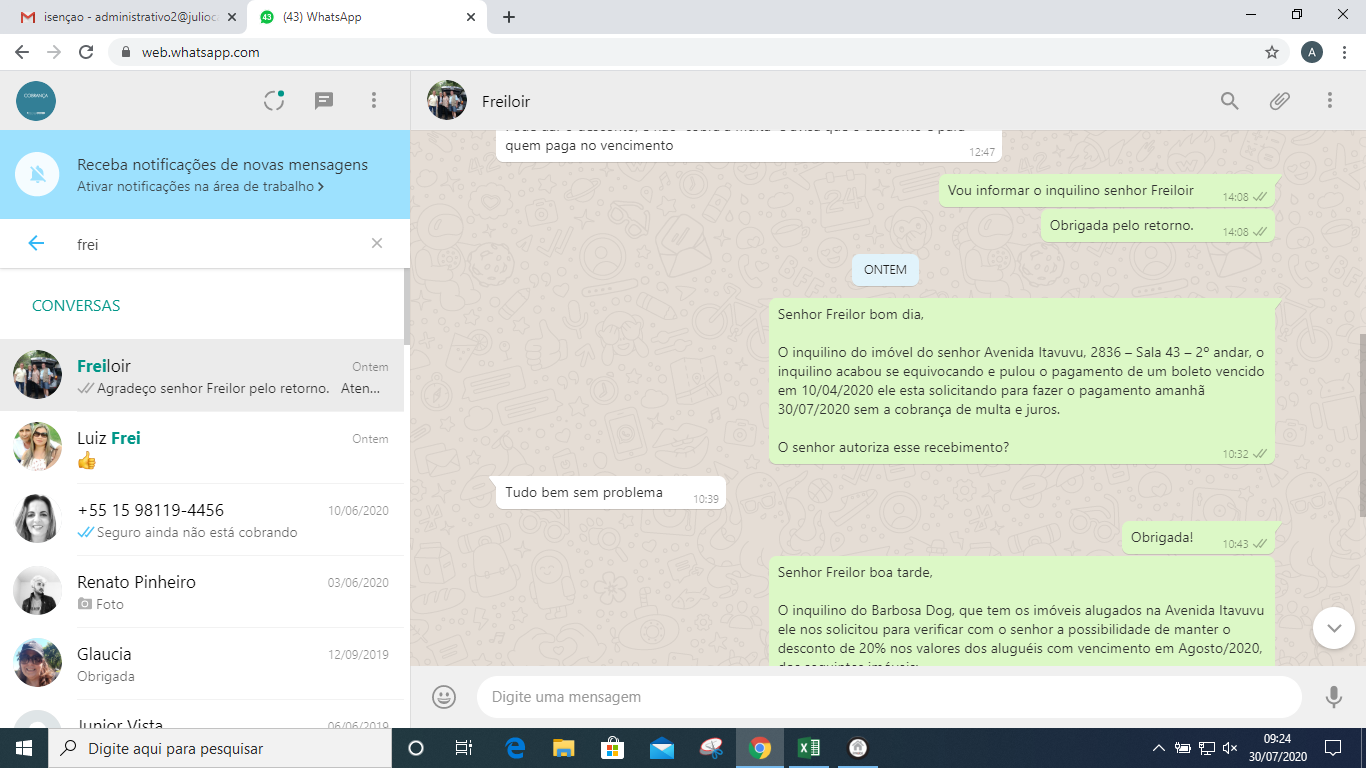This screenshot has height=768, width=1366.
Task: Click the paperclip attach icon
Action: tap(1280, 101)
